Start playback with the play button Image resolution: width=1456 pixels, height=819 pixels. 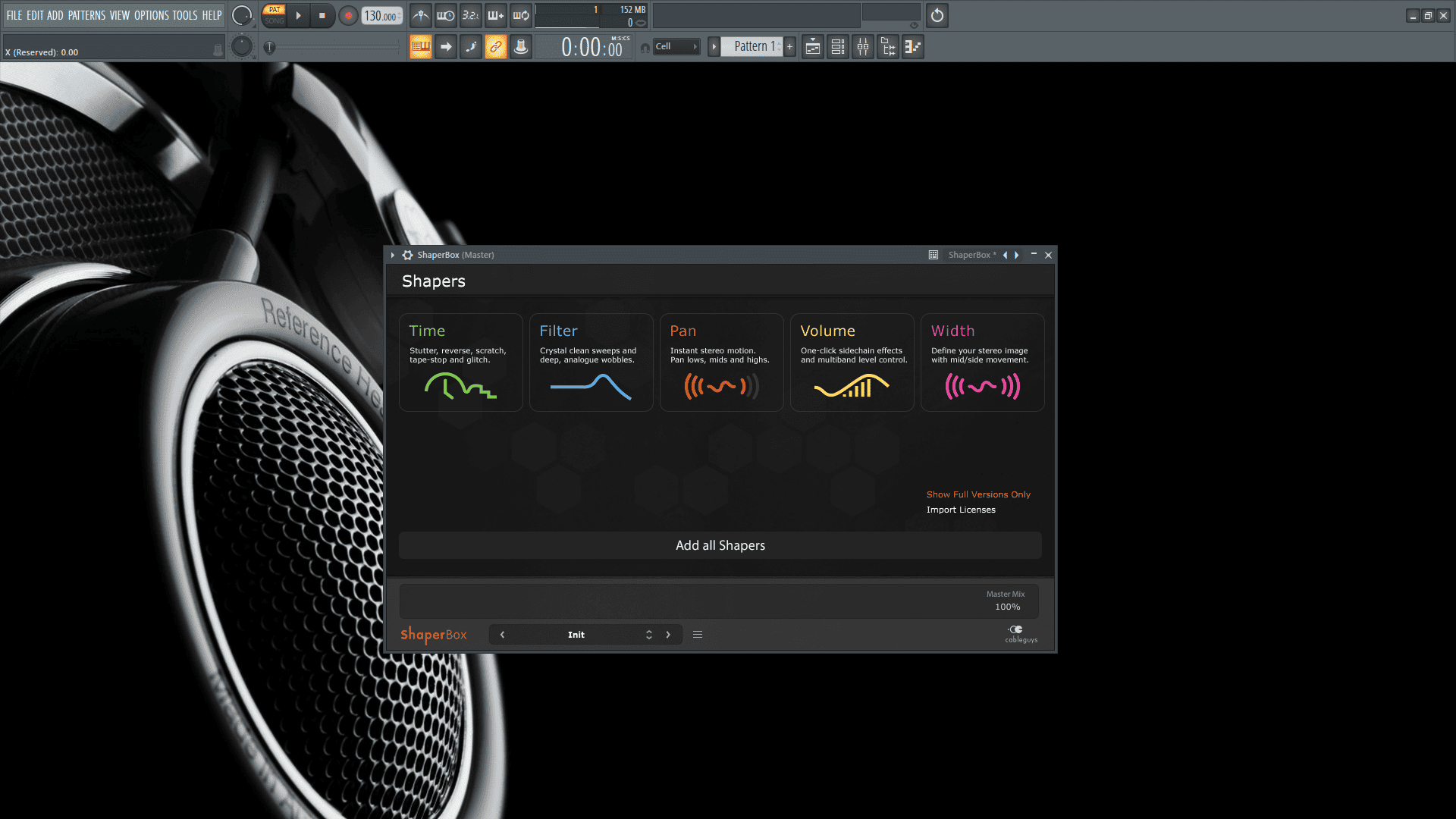tap(298, 16)
